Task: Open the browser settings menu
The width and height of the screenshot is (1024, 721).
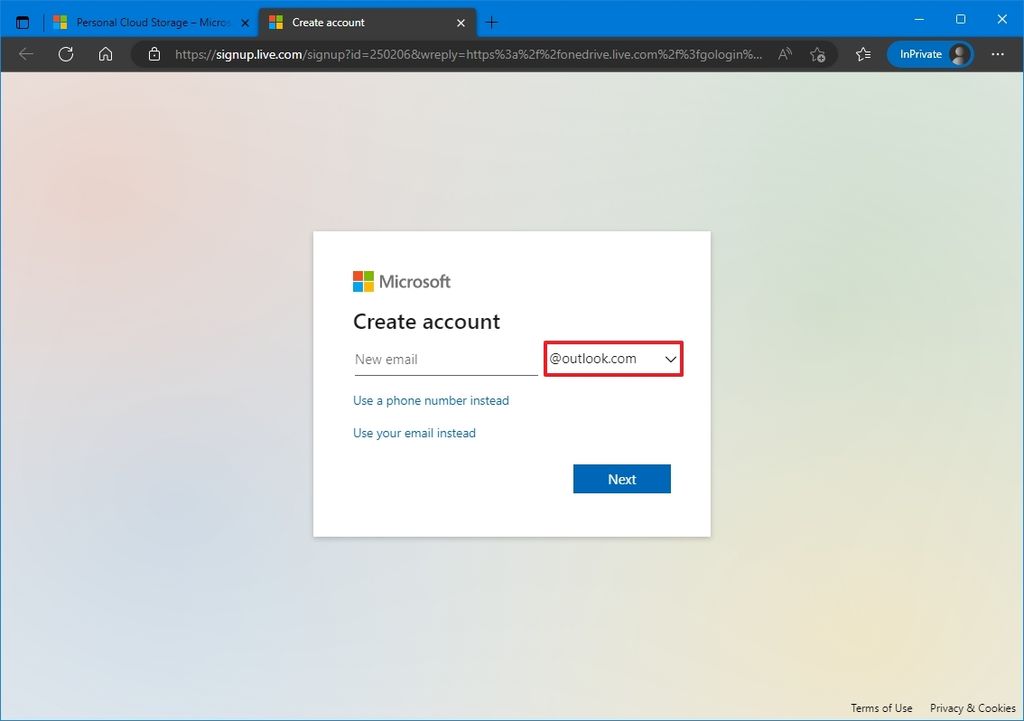Action: 998,54
